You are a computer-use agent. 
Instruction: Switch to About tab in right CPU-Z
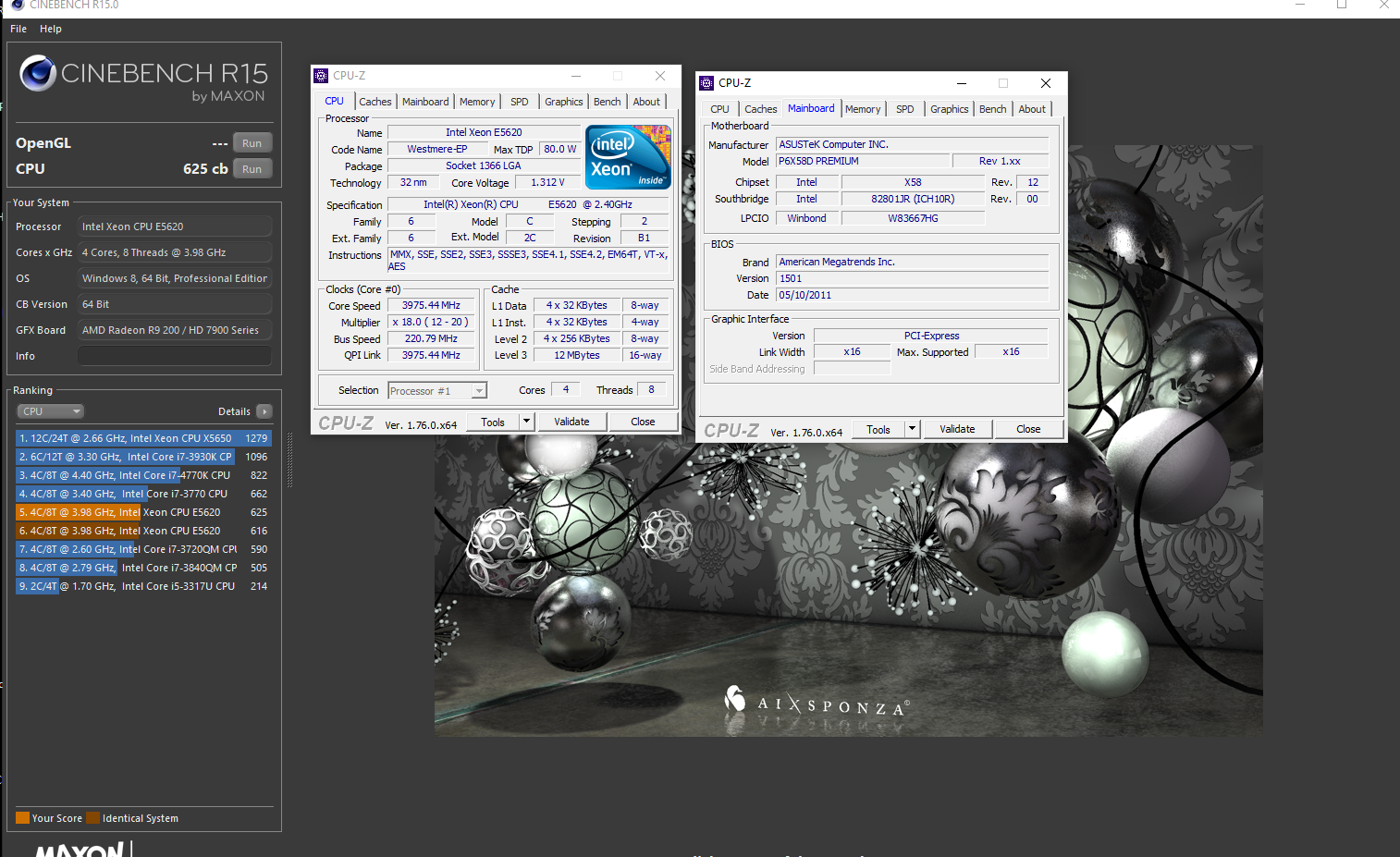(x=1032, y=109)
